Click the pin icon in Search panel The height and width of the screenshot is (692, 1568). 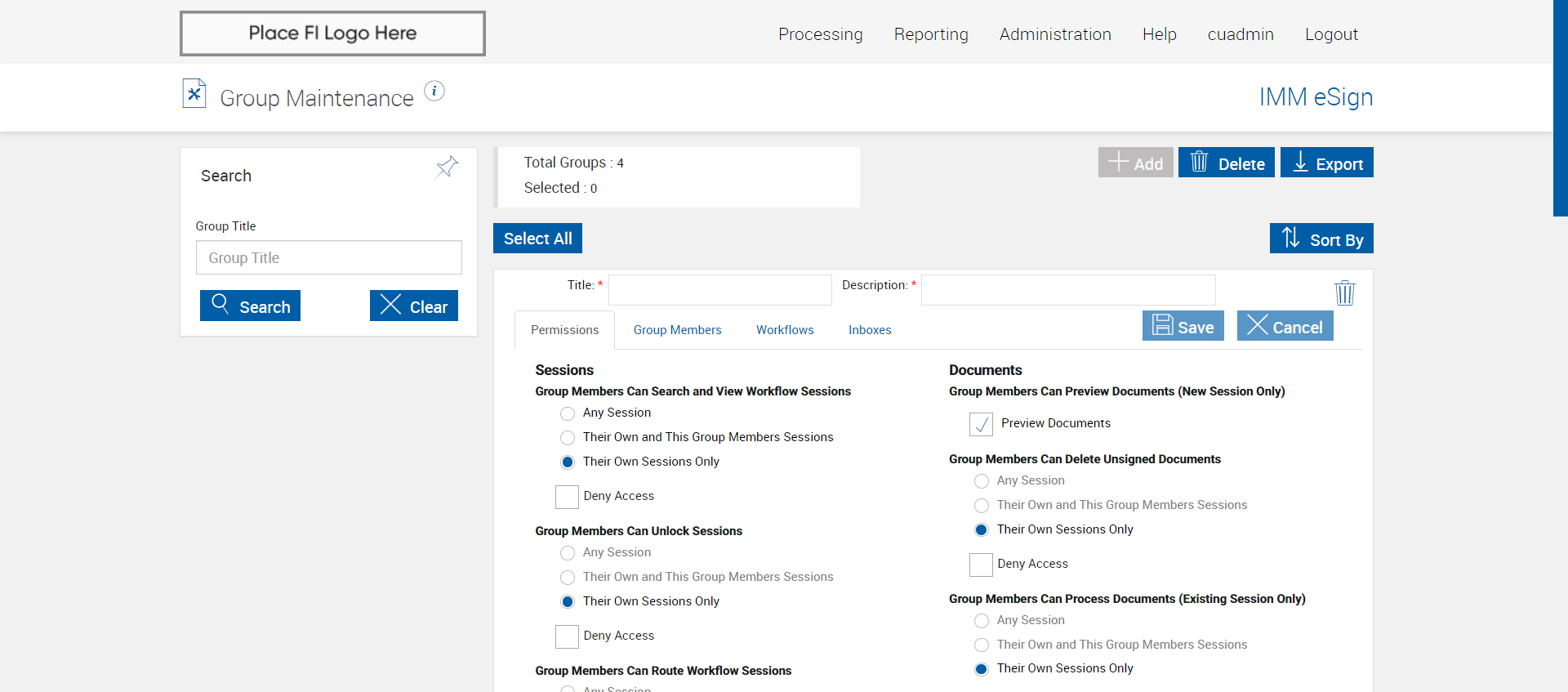coord(447,167)
